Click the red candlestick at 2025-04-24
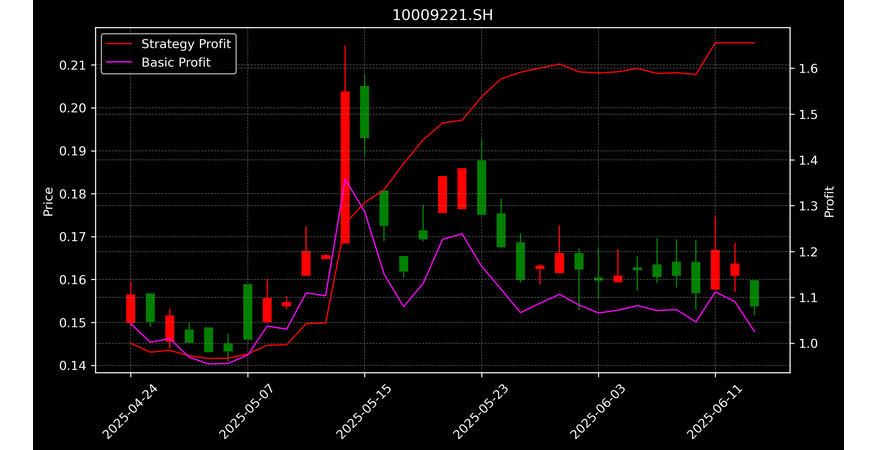 [x=130, y=308]
